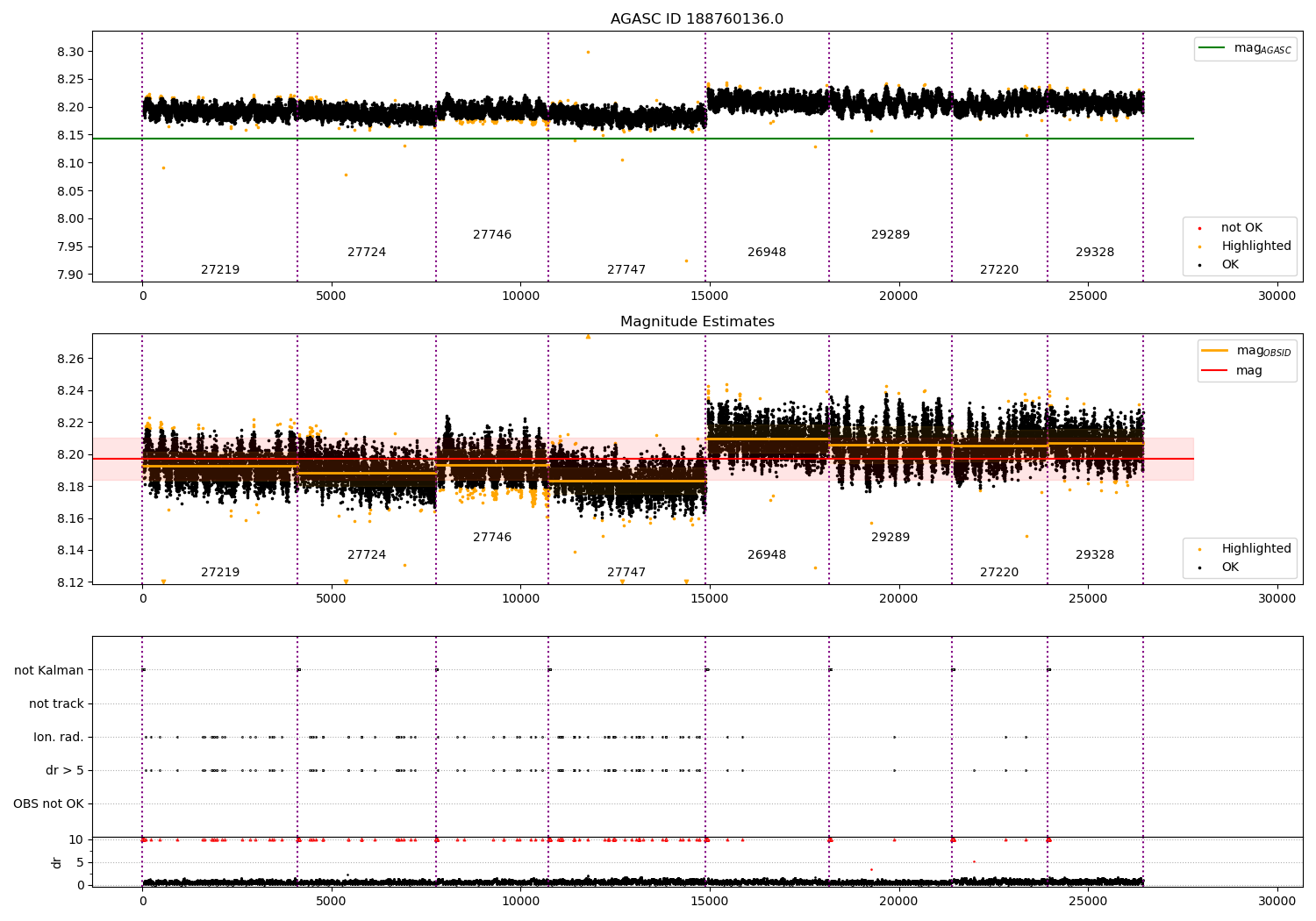This screenshot has height=921, width=1316.
Task: Click the 'dr > 5' y-axis label
Action: pyautogui.click(x=65, y=771)
